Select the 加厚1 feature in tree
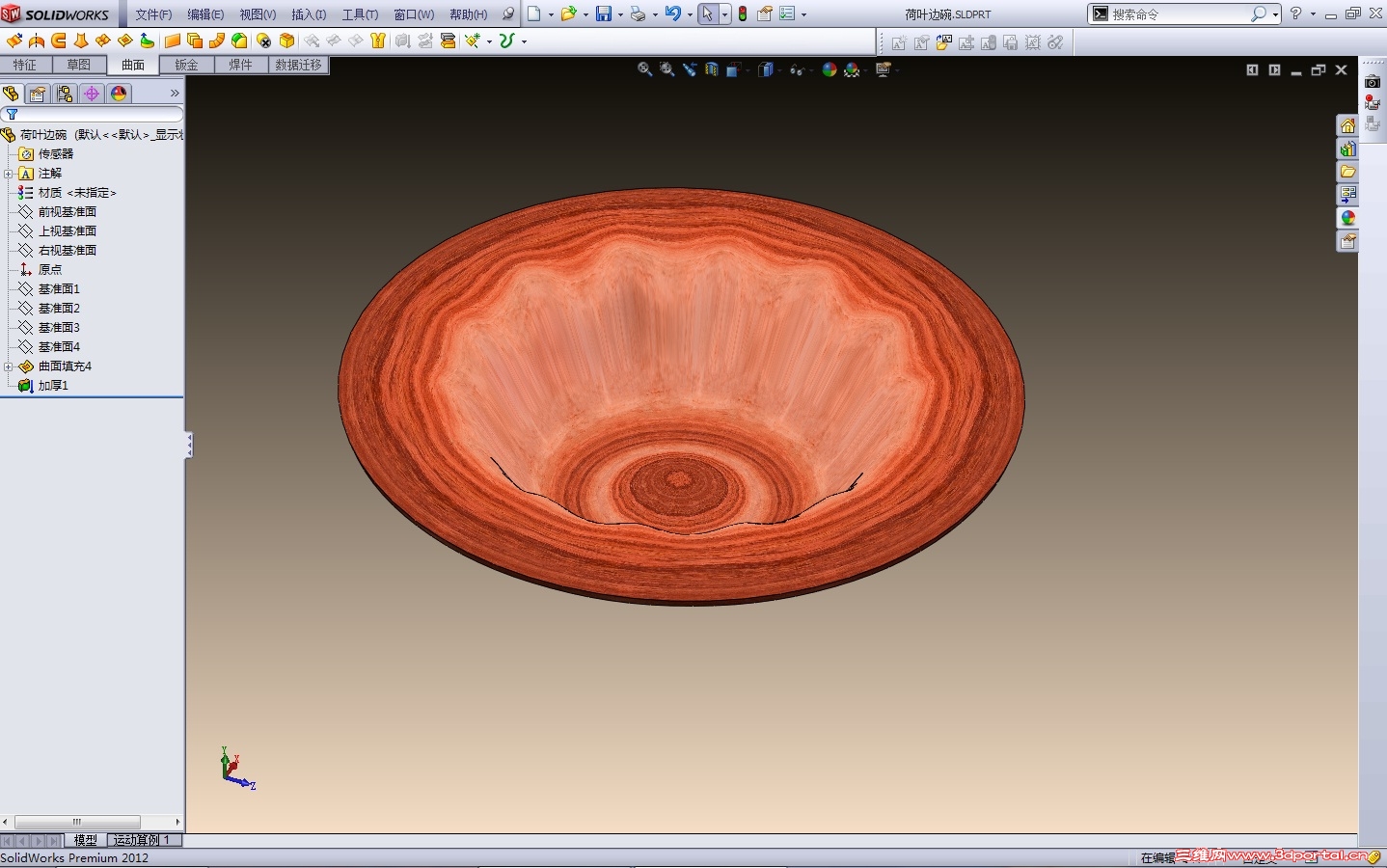The image size is (1387, 868). tap(52, 386)
